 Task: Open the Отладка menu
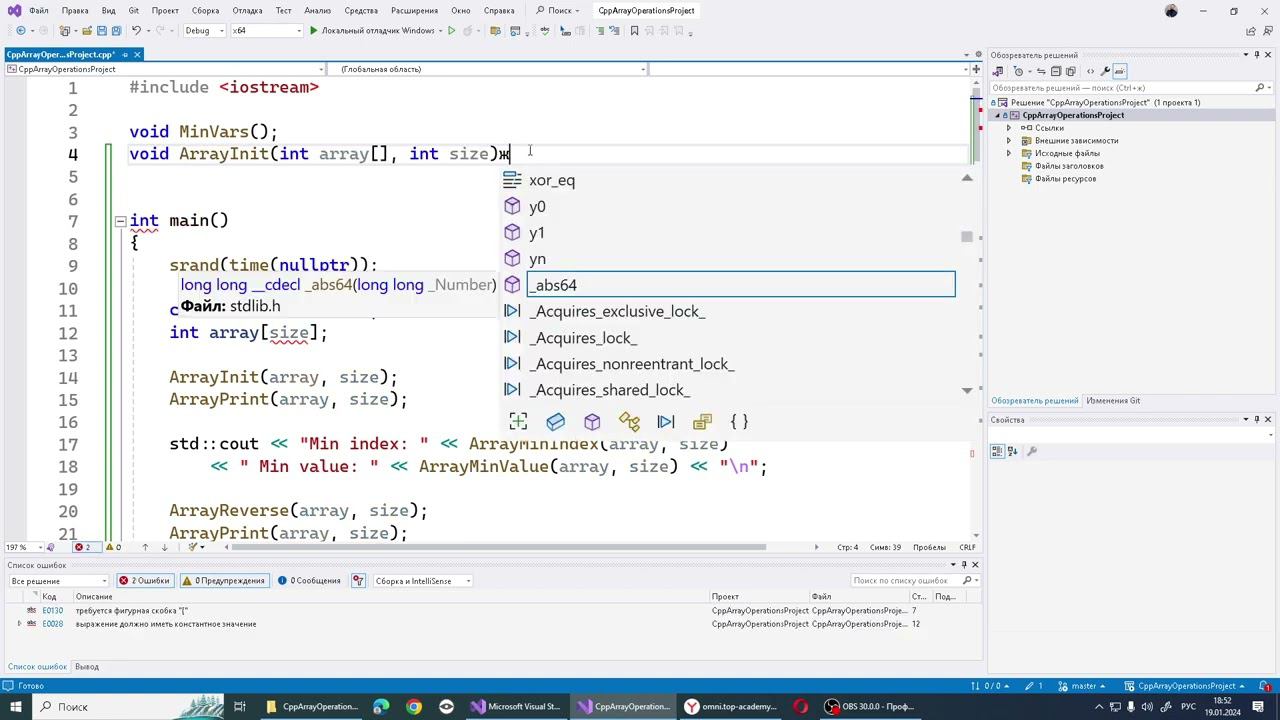tap(247, 10)
